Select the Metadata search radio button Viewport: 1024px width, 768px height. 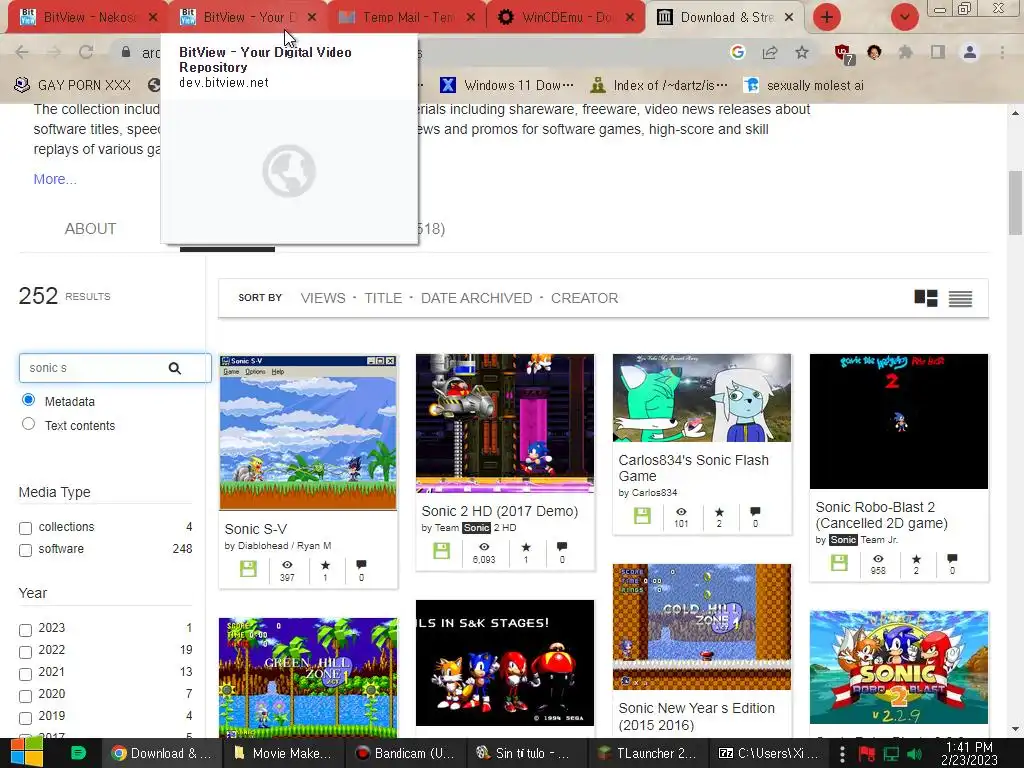(x=28, y=400)
